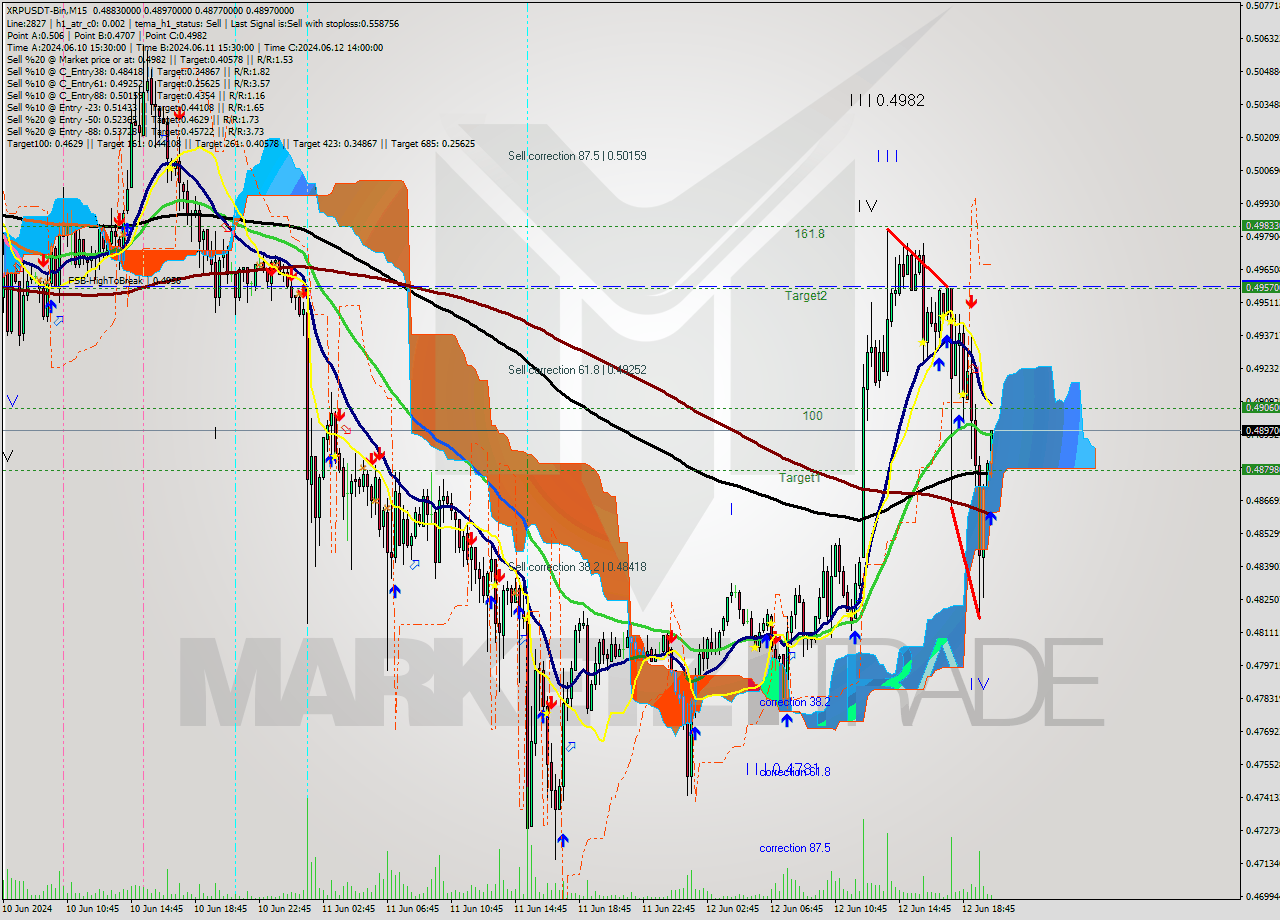Image resolution: width=1280 pixels, height=920 pixels.
Task: Click the 0.4741 price axis label
Action: (1262, 797)
